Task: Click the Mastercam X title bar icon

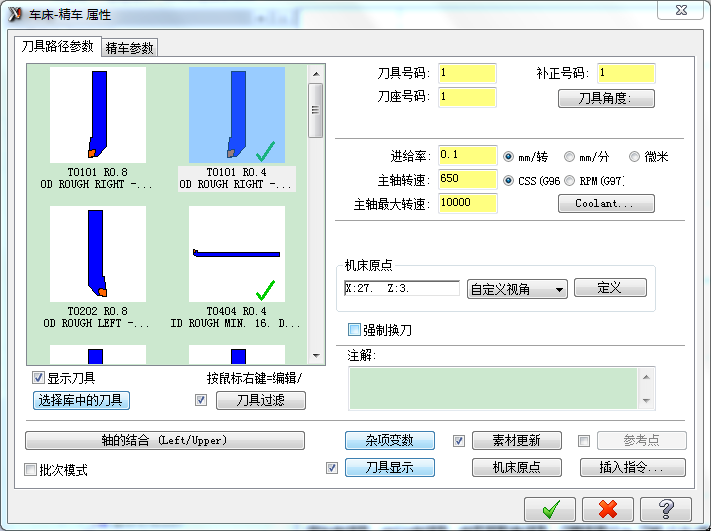Action: [15, 14]
